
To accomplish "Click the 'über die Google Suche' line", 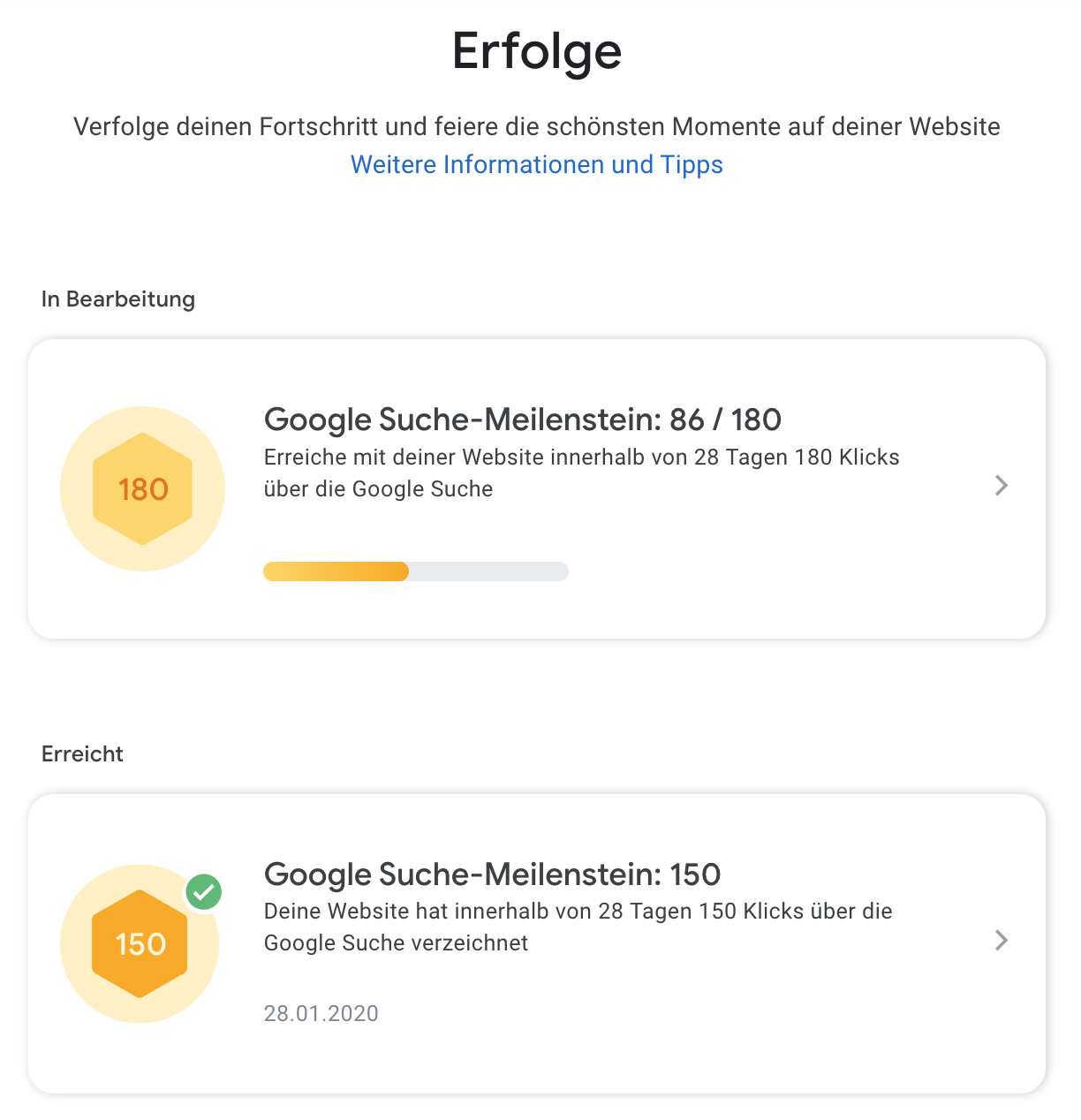I will [x=378, y=489].
